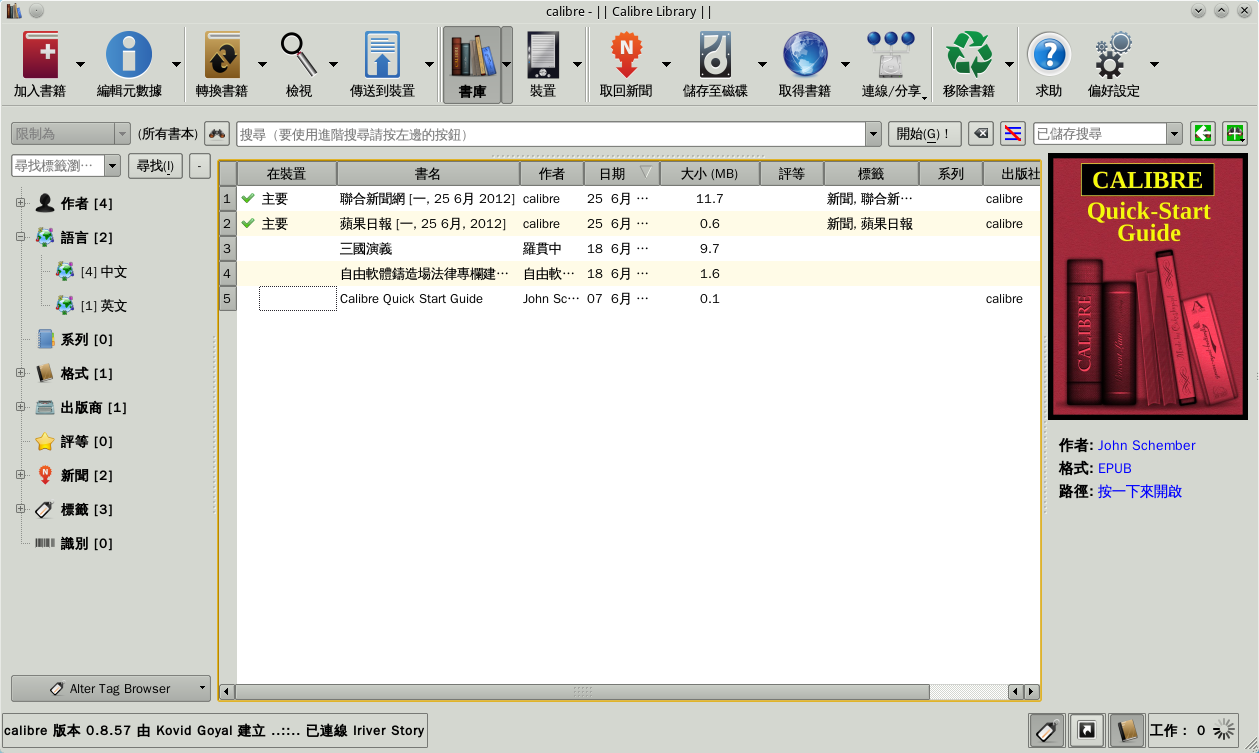
Task: Expand the 標籤 [3] tree node
Action: (x=20, y=509)
